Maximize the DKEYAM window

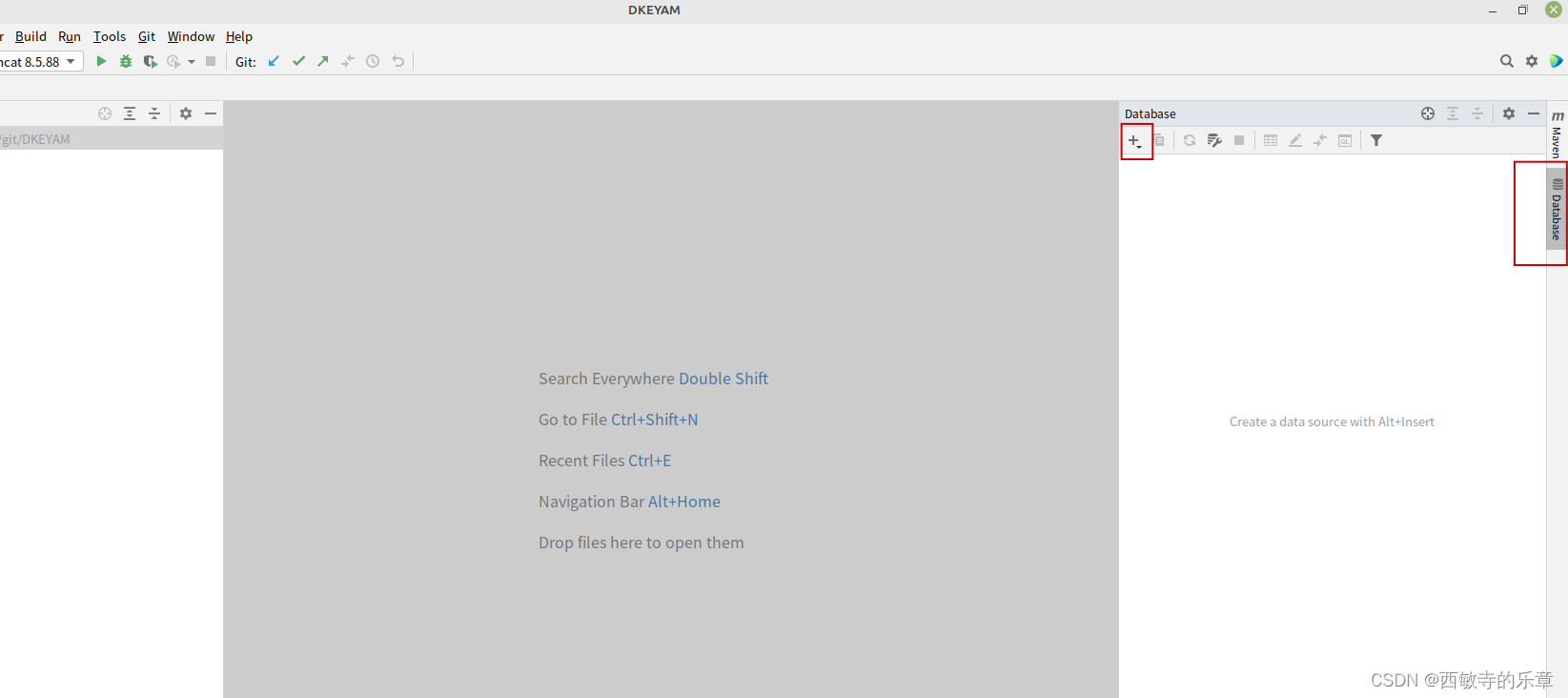[1523, 10]
